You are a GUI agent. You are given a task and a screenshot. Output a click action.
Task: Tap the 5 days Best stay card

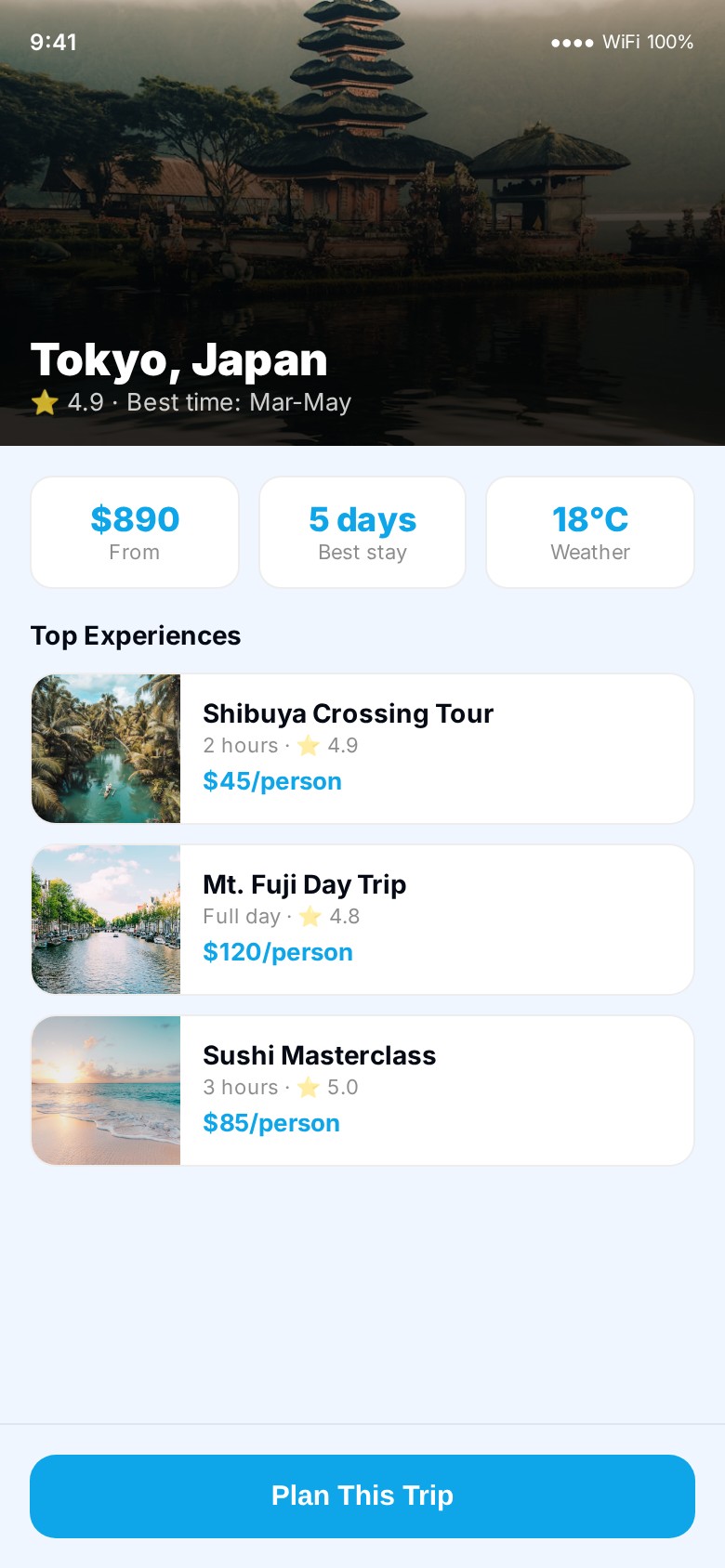(362, 532)
